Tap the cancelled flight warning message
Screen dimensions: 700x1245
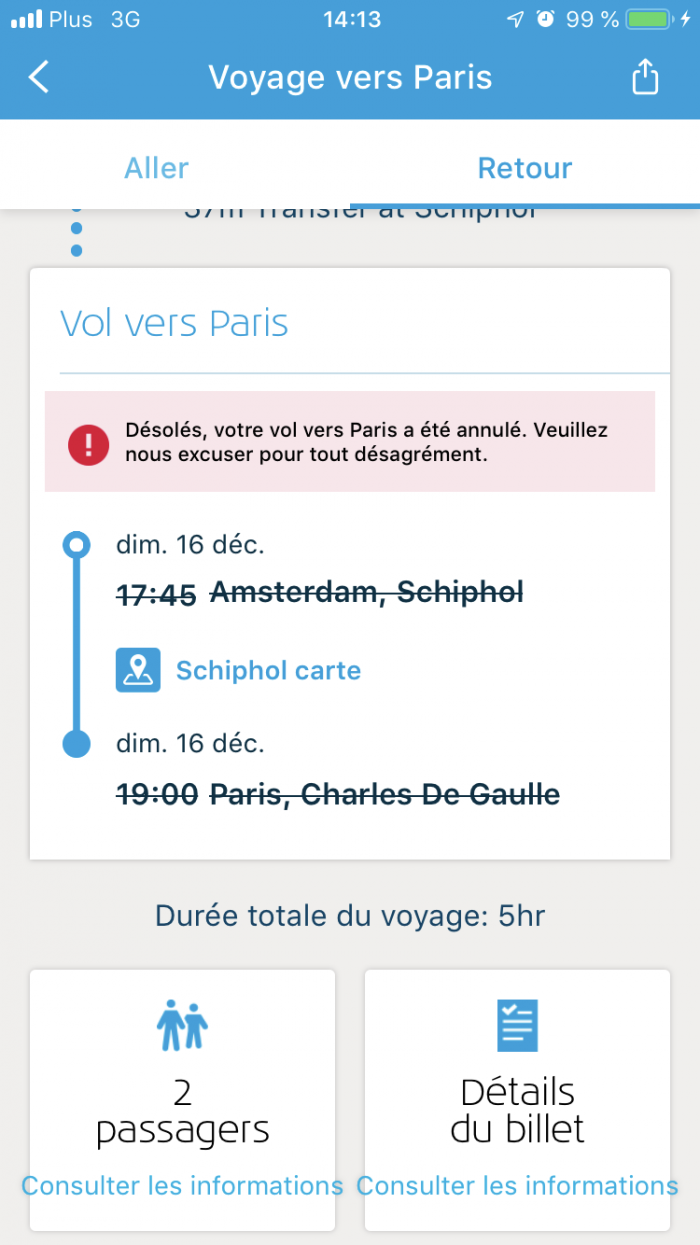366,442
